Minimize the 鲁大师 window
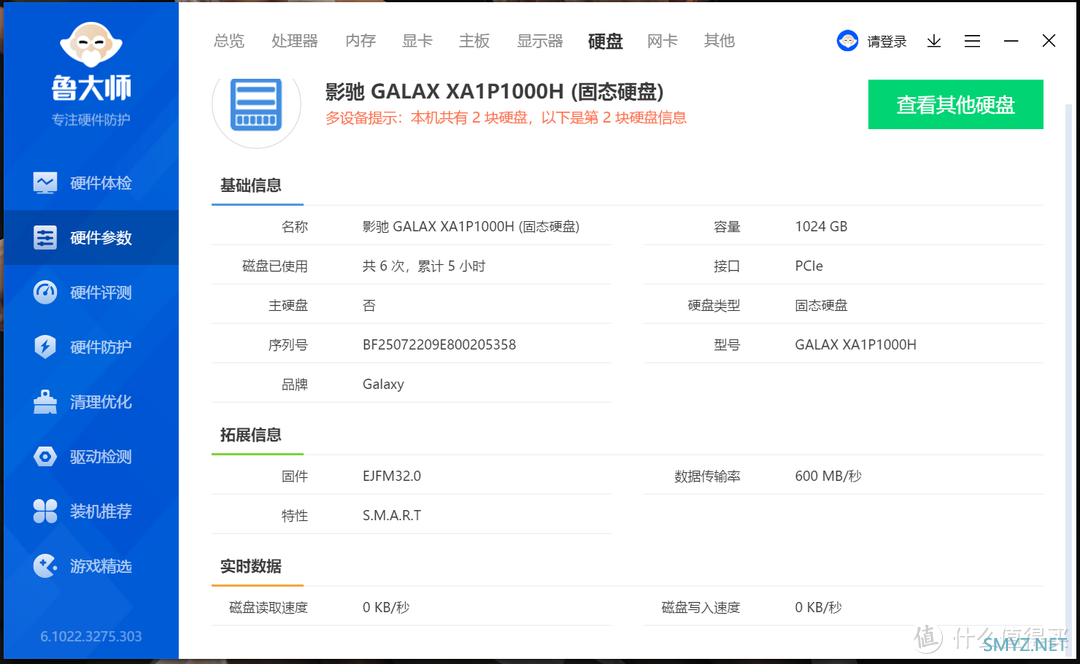The image size is (1080, 664). pos(1010,41)
